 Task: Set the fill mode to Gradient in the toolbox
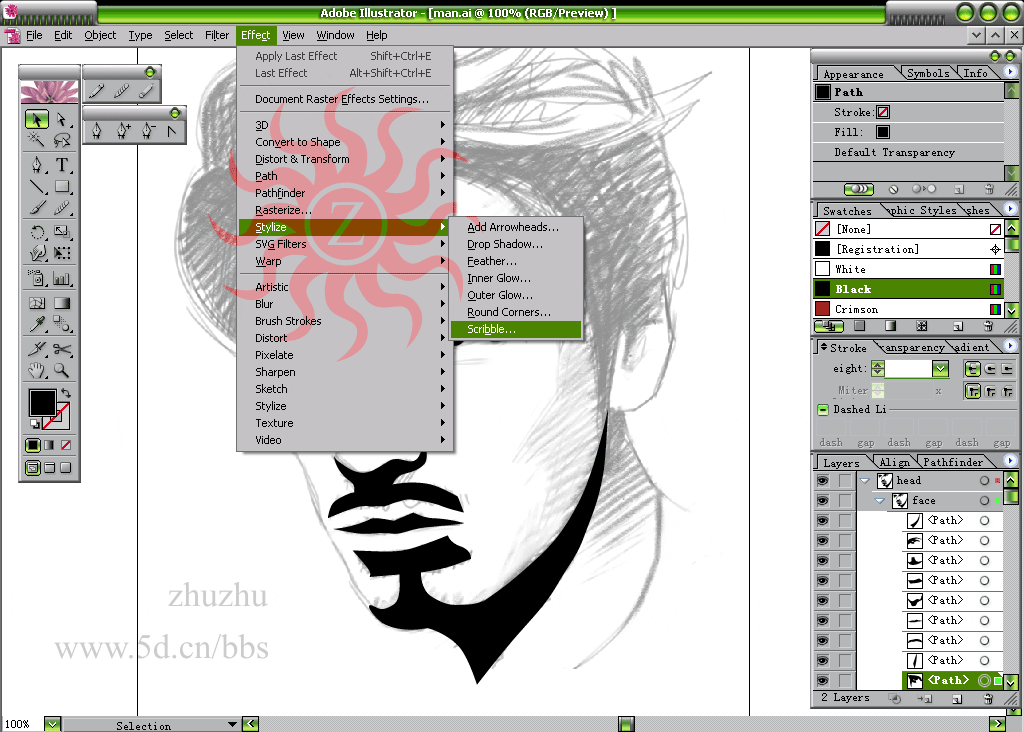pos(49,445)
